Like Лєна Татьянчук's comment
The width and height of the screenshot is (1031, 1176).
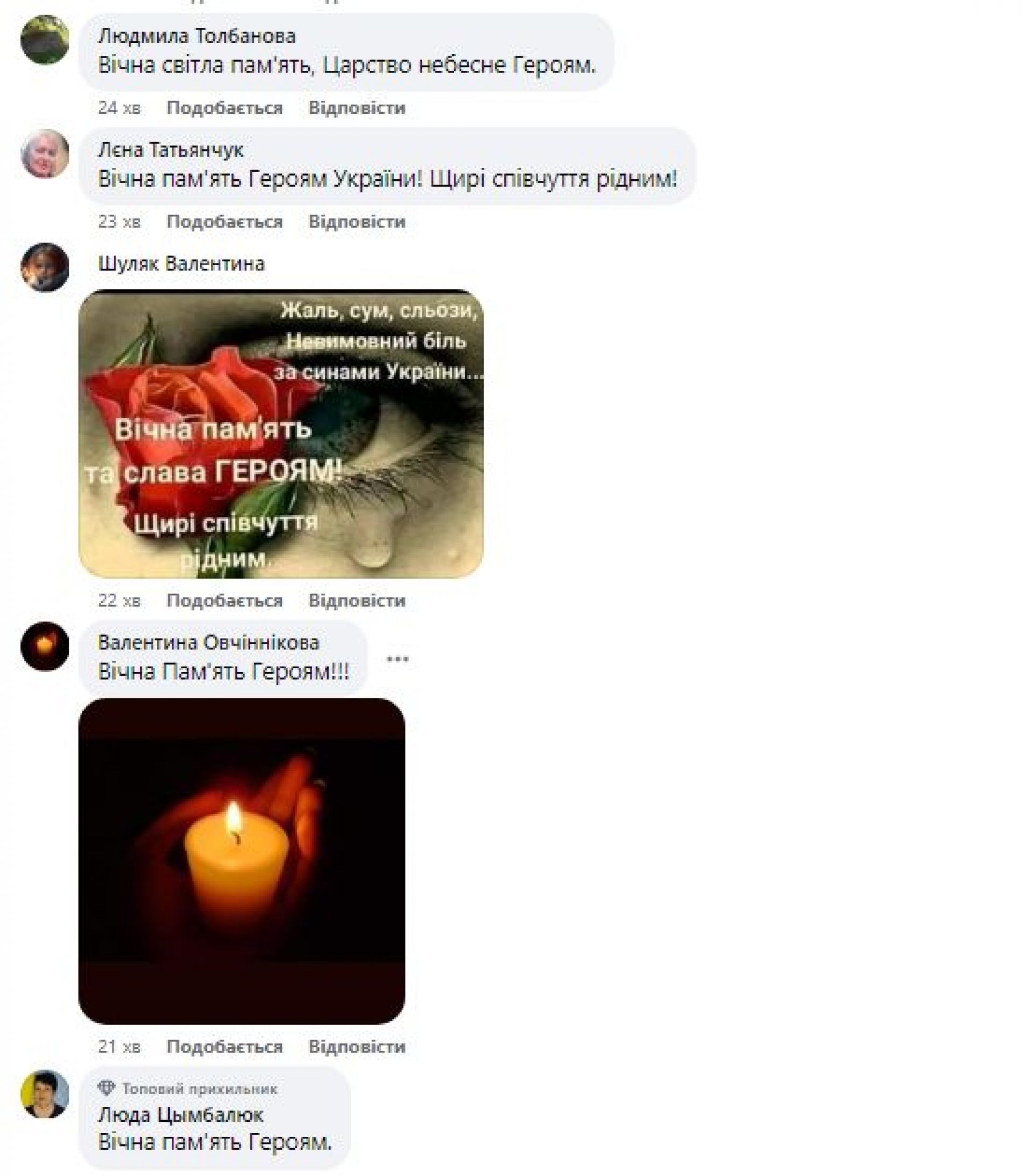click(224, 221)
